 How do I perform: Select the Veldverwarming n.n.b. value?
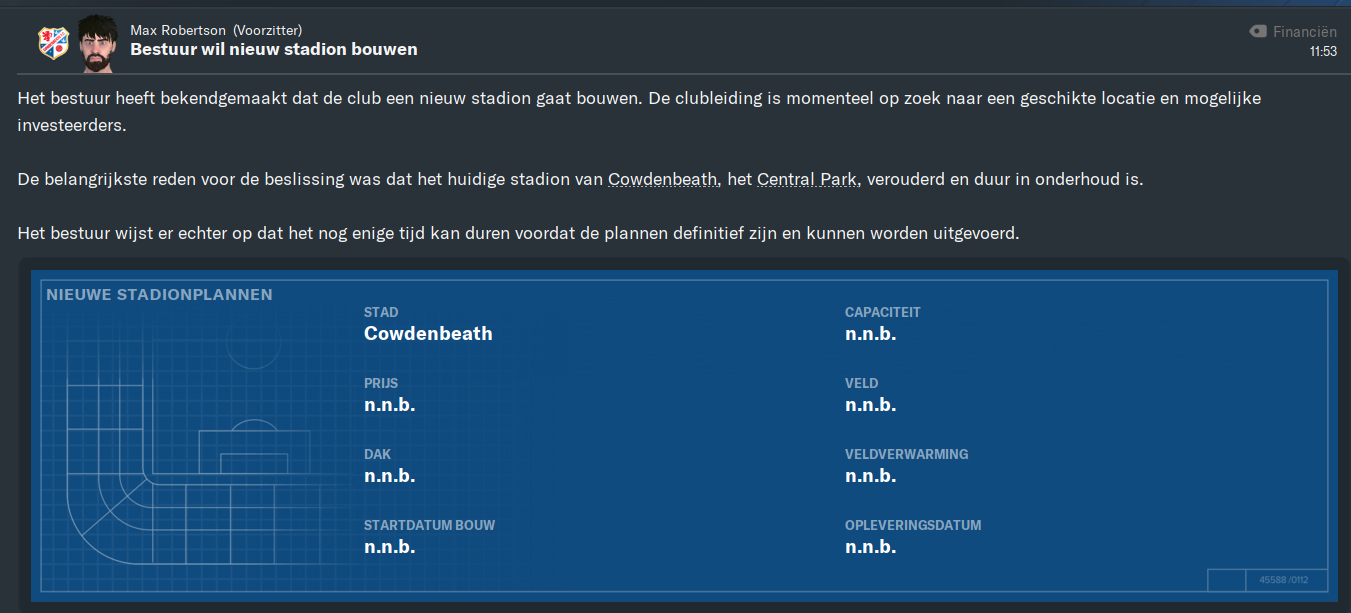870,476
